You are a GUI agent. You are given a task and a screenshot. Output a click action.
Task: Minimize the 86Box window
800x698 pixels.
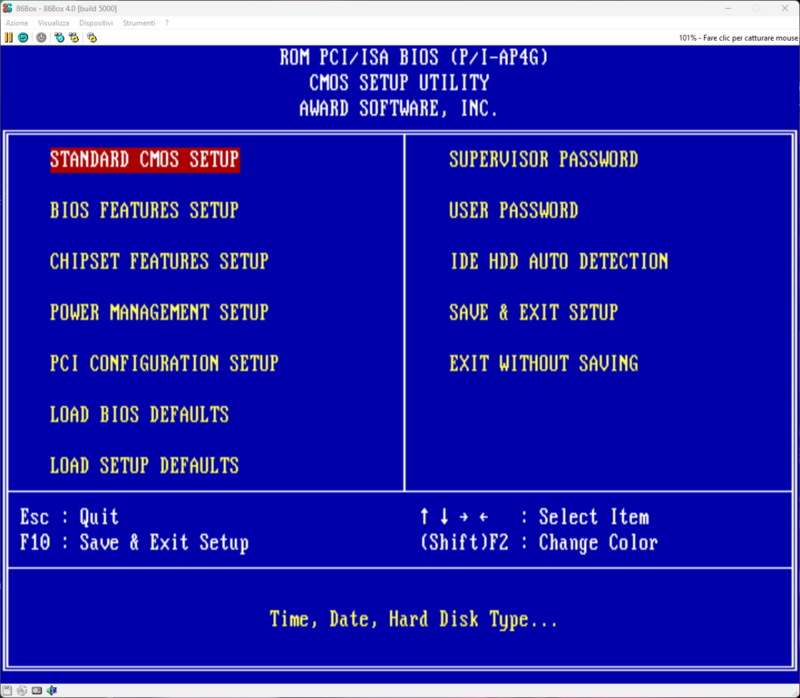pyautogui.click(x=728, y=8)
